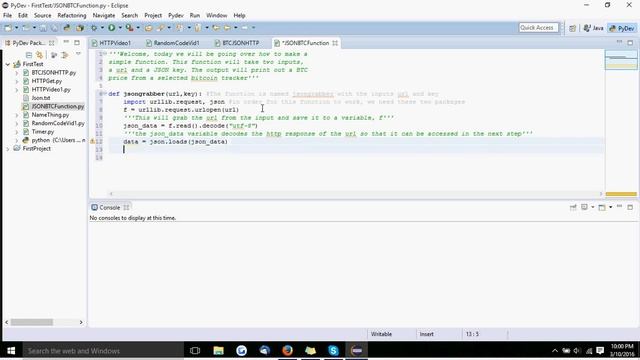The width and height of the screenshot is (640, 360).
Task: Close the JSONBTCFunction editor tab
Action: pyautogui.click(x=335, y=43)
